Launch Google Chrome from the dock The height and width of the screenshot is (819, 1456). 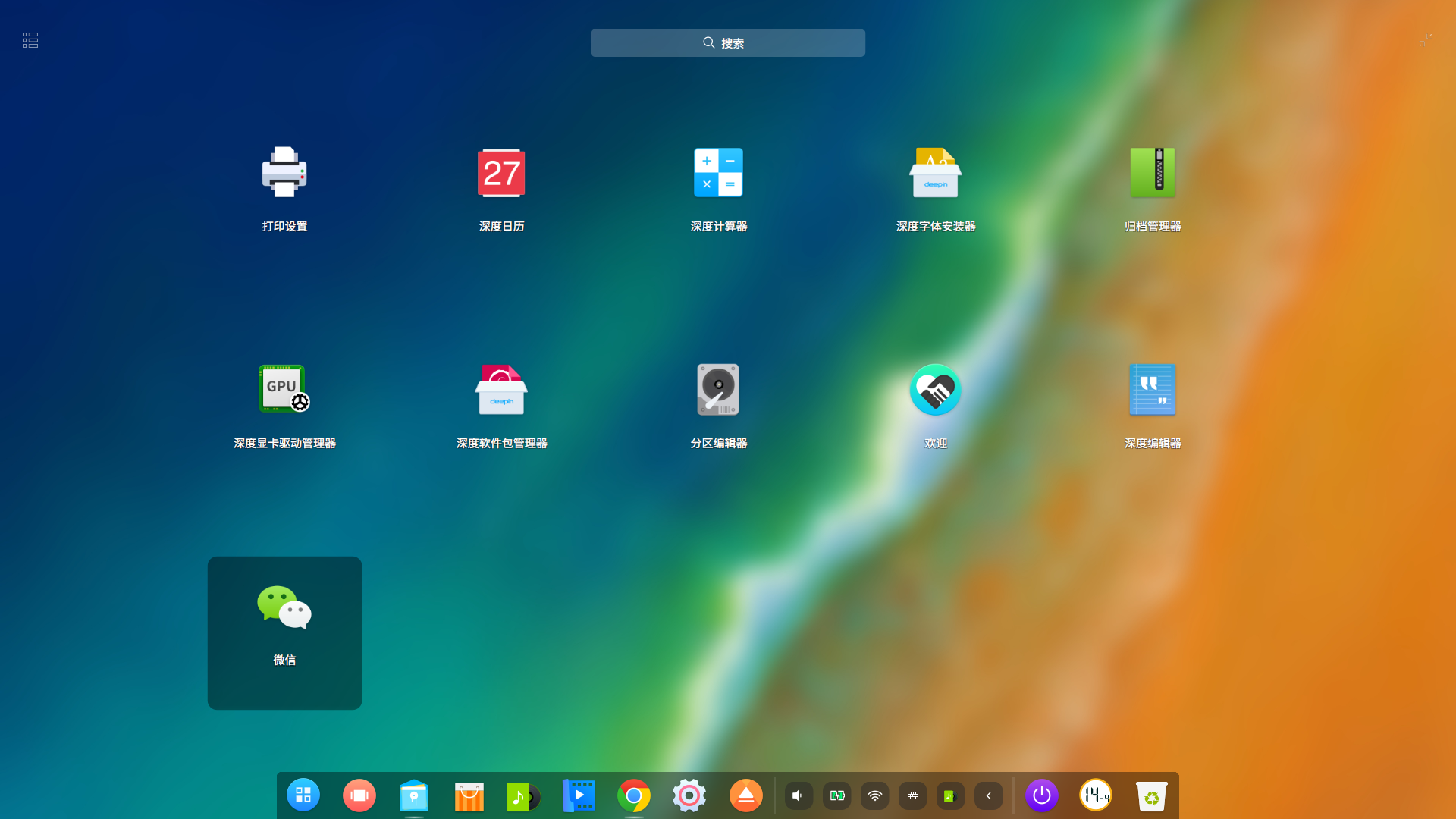coord(634,795)
